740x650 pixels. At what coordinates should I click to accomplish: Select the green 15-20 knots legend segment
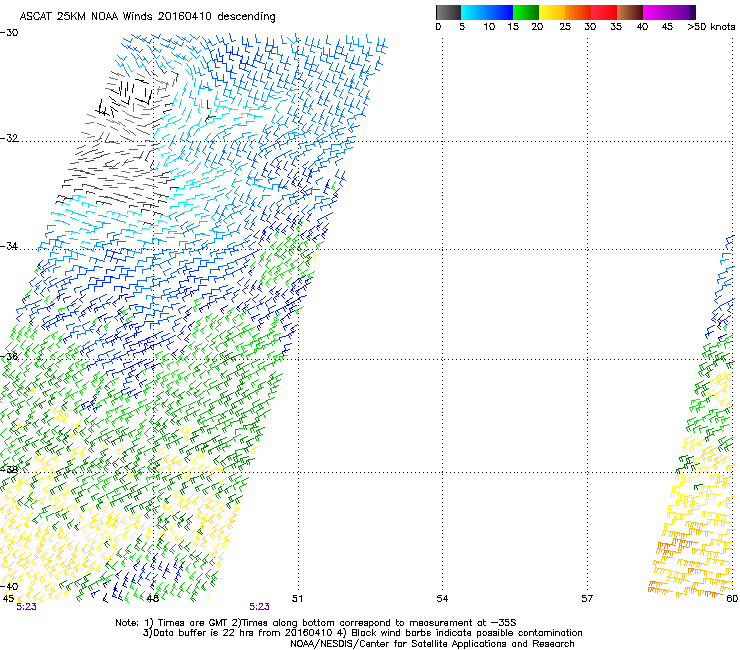tap(526, 12)
